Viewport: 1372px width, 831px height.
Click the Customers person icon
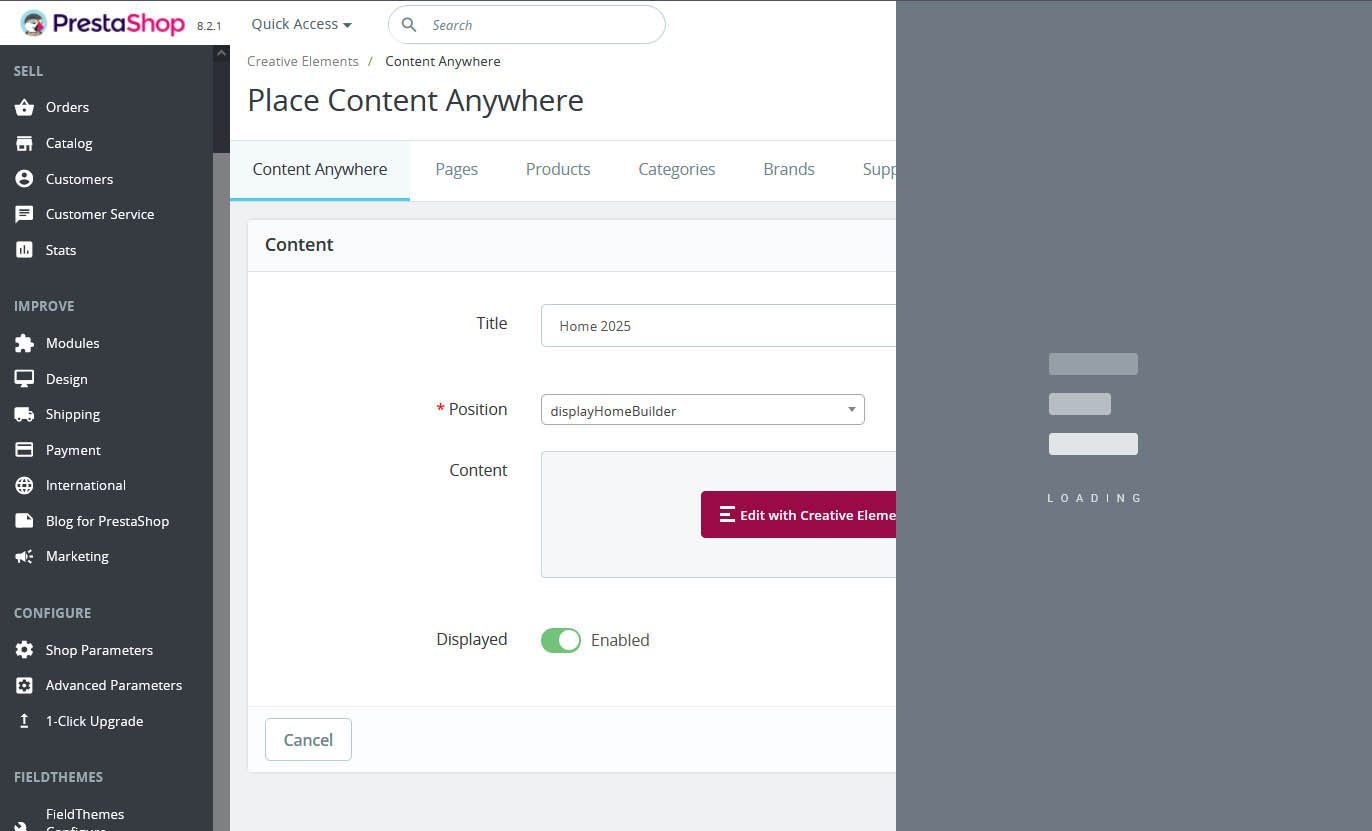click(24, 179)
